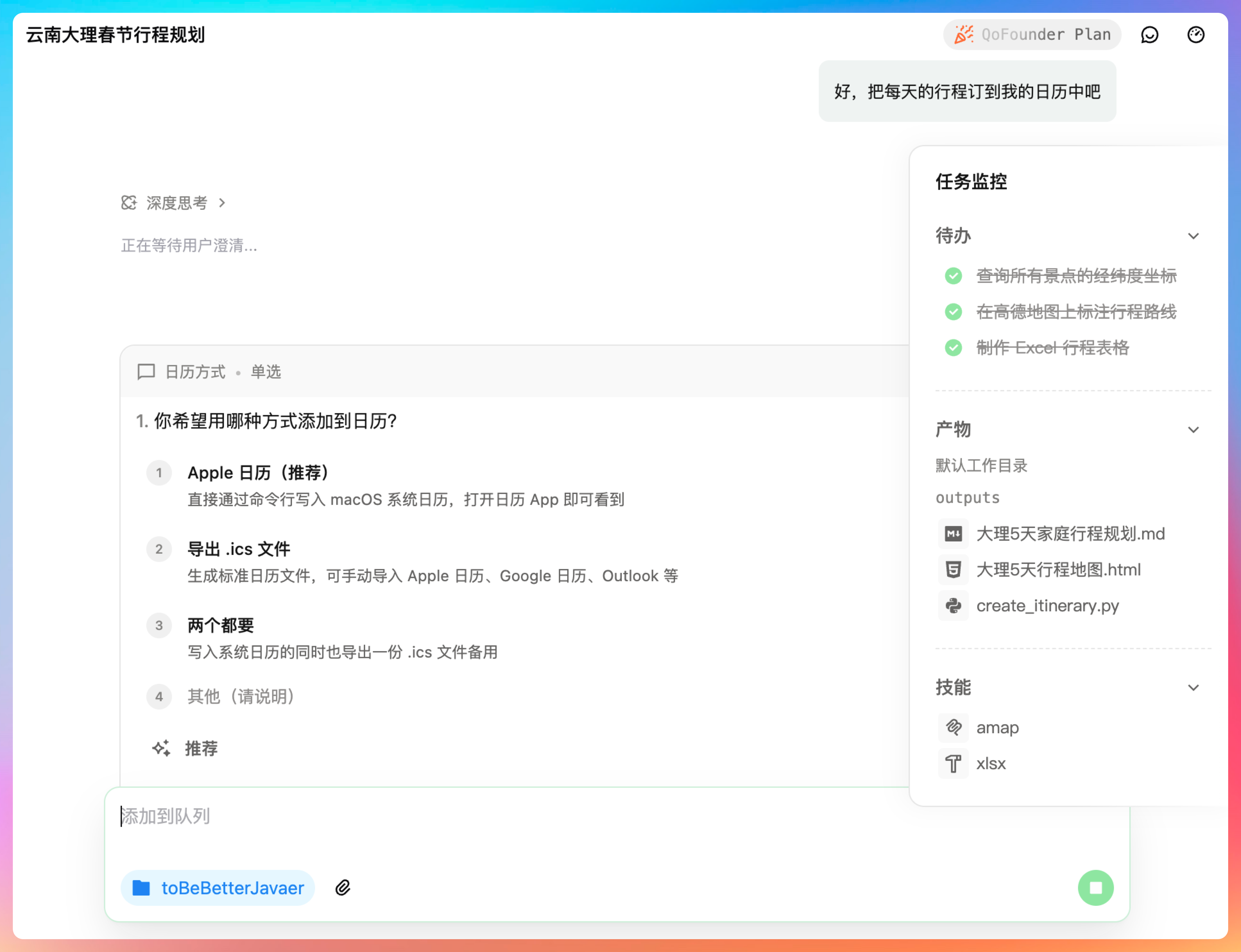Click the task monitor gauge icon
1241x952 pixels.
(x=1196, y=35)
